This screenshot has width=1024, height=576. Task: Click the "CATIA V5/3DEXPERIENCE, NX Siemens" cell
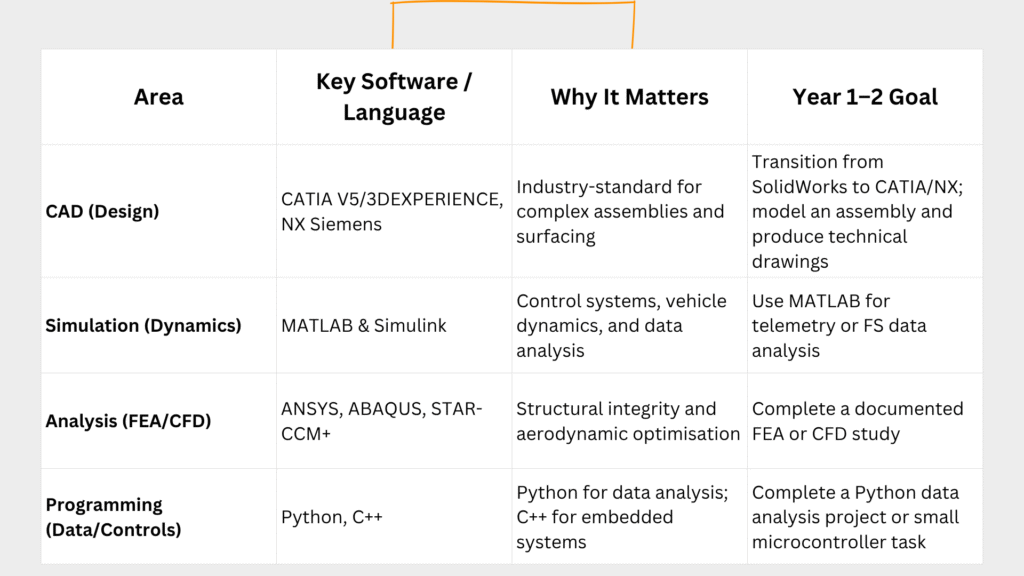coord(392,211)
